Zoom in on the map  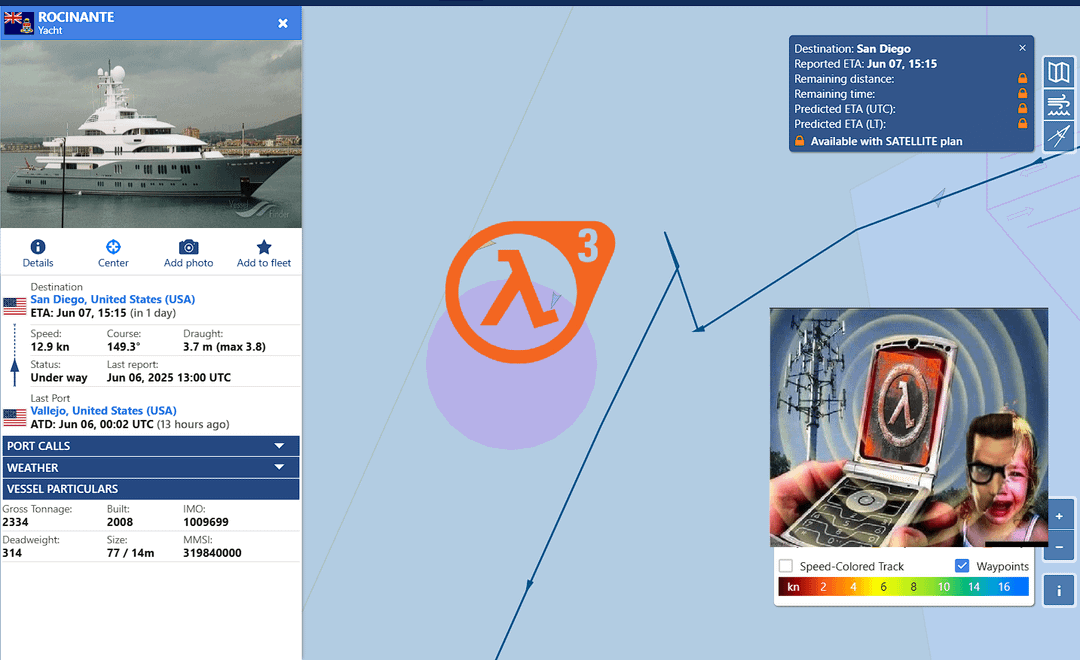[x=1058, y=516]
